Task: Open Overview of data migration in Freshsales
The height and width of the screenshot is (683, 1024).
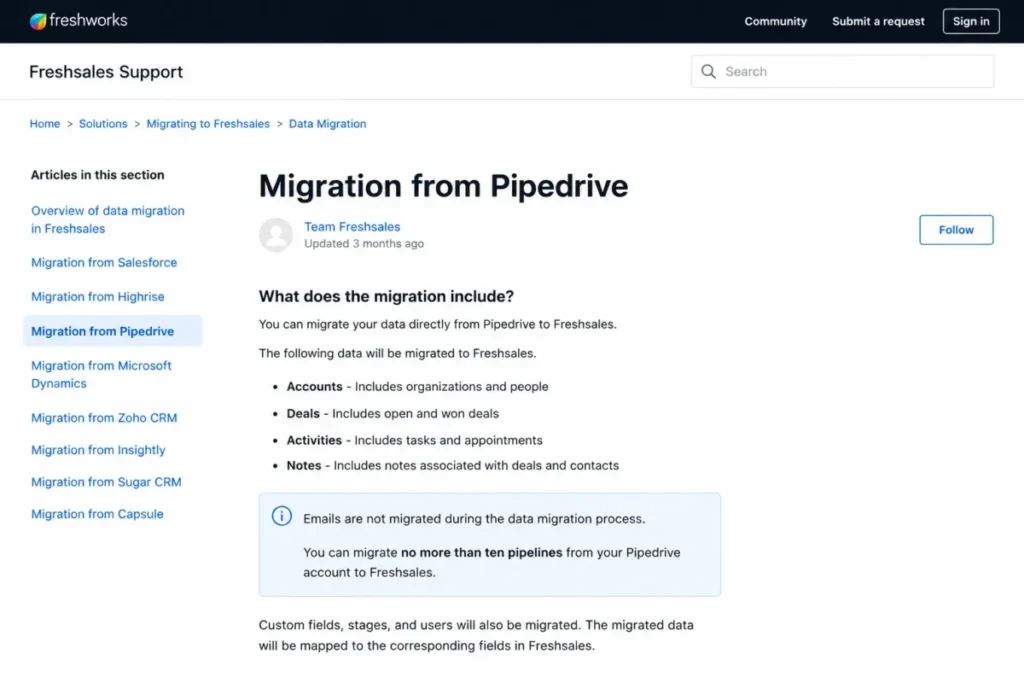Action: [x=108, y=219]
